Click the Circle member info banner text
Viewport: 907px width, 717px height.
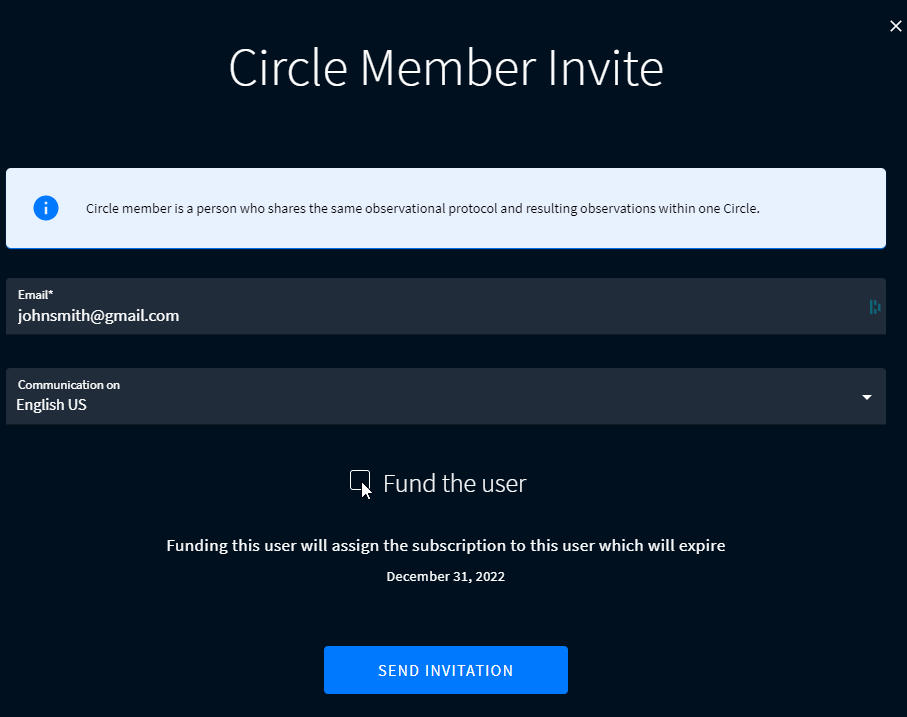[422, 208]
